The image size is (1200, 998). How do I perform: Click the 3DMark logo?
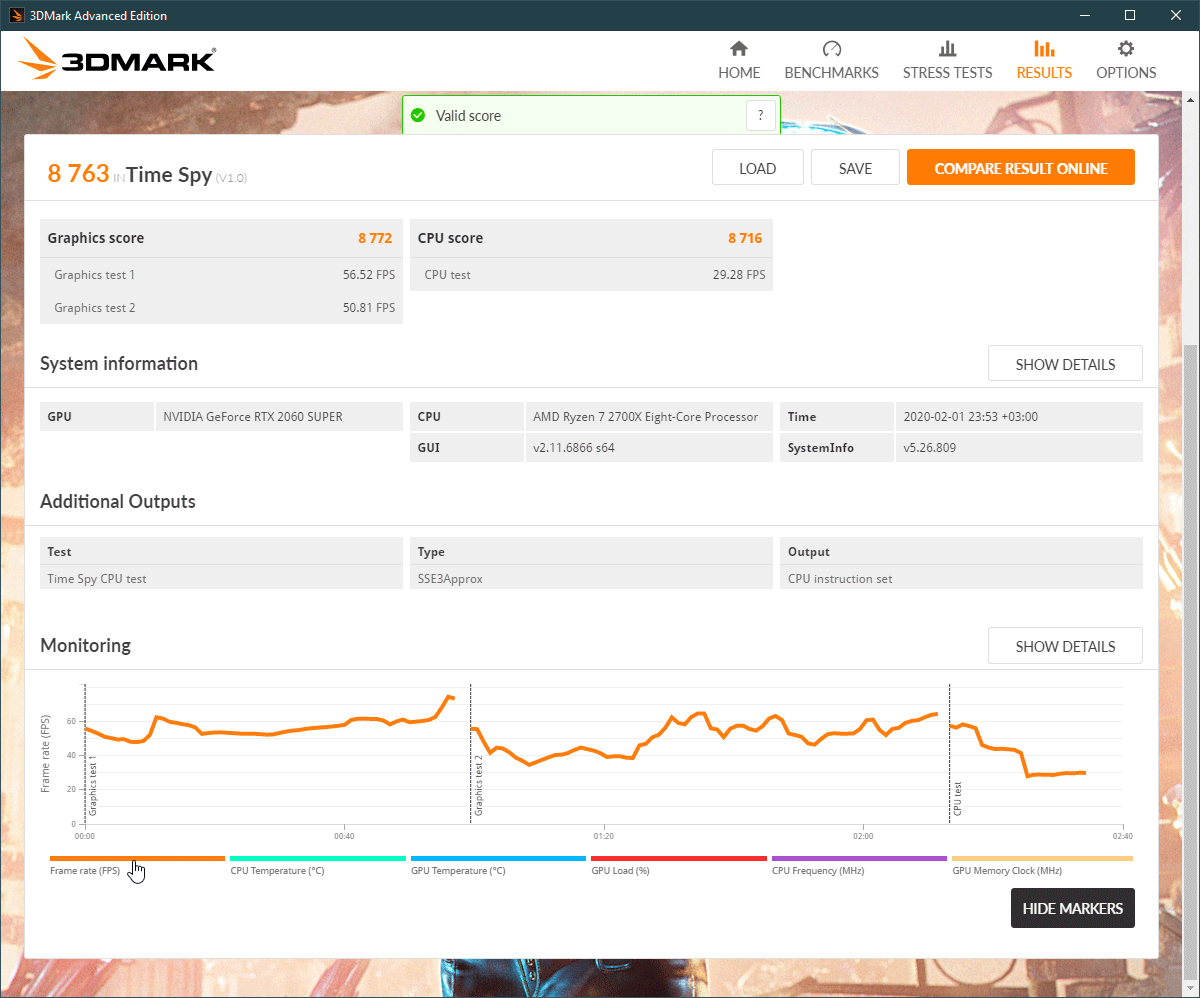coord(116,60)
